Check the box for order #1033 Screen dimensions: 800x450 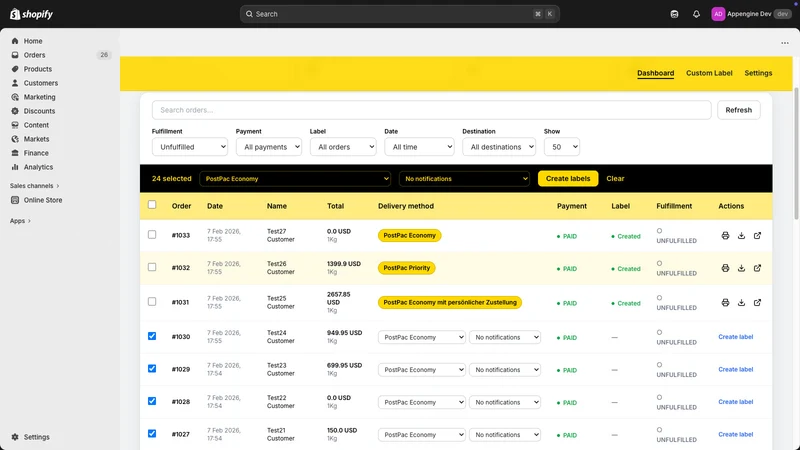[x=152, y=235]
